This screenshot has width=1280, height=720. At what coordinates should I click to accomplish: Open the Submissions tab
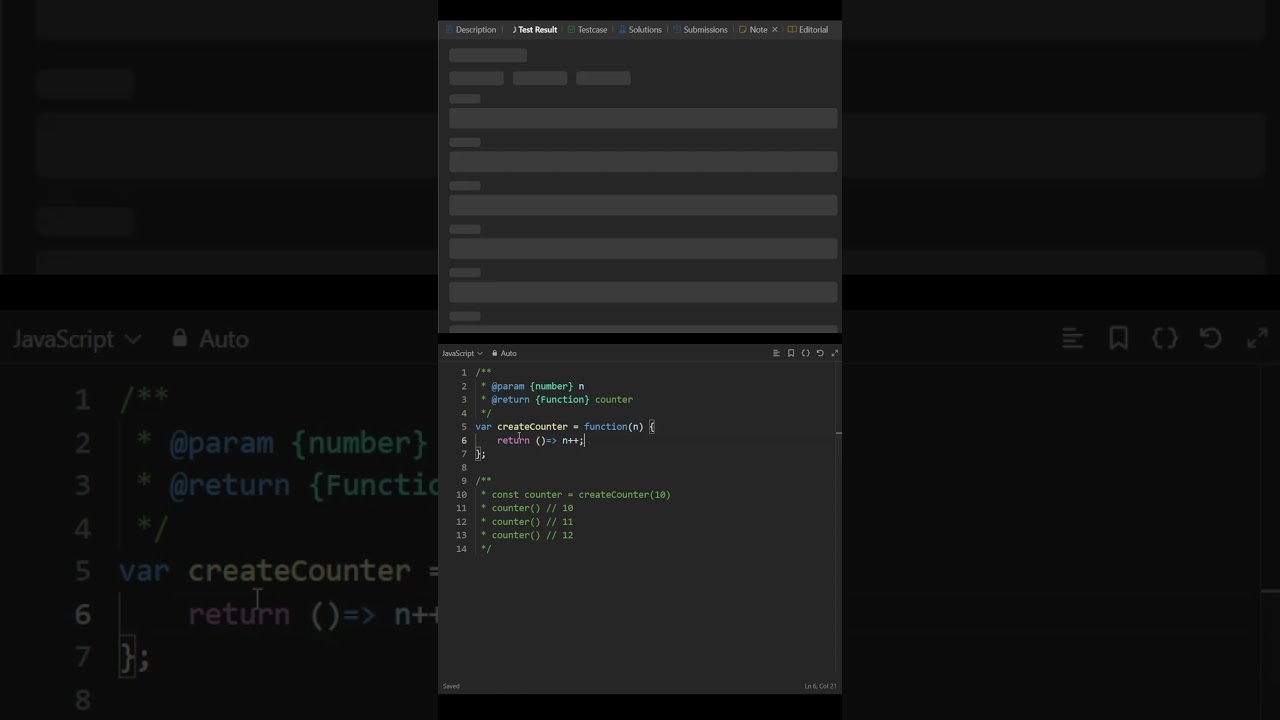point(700,30)
